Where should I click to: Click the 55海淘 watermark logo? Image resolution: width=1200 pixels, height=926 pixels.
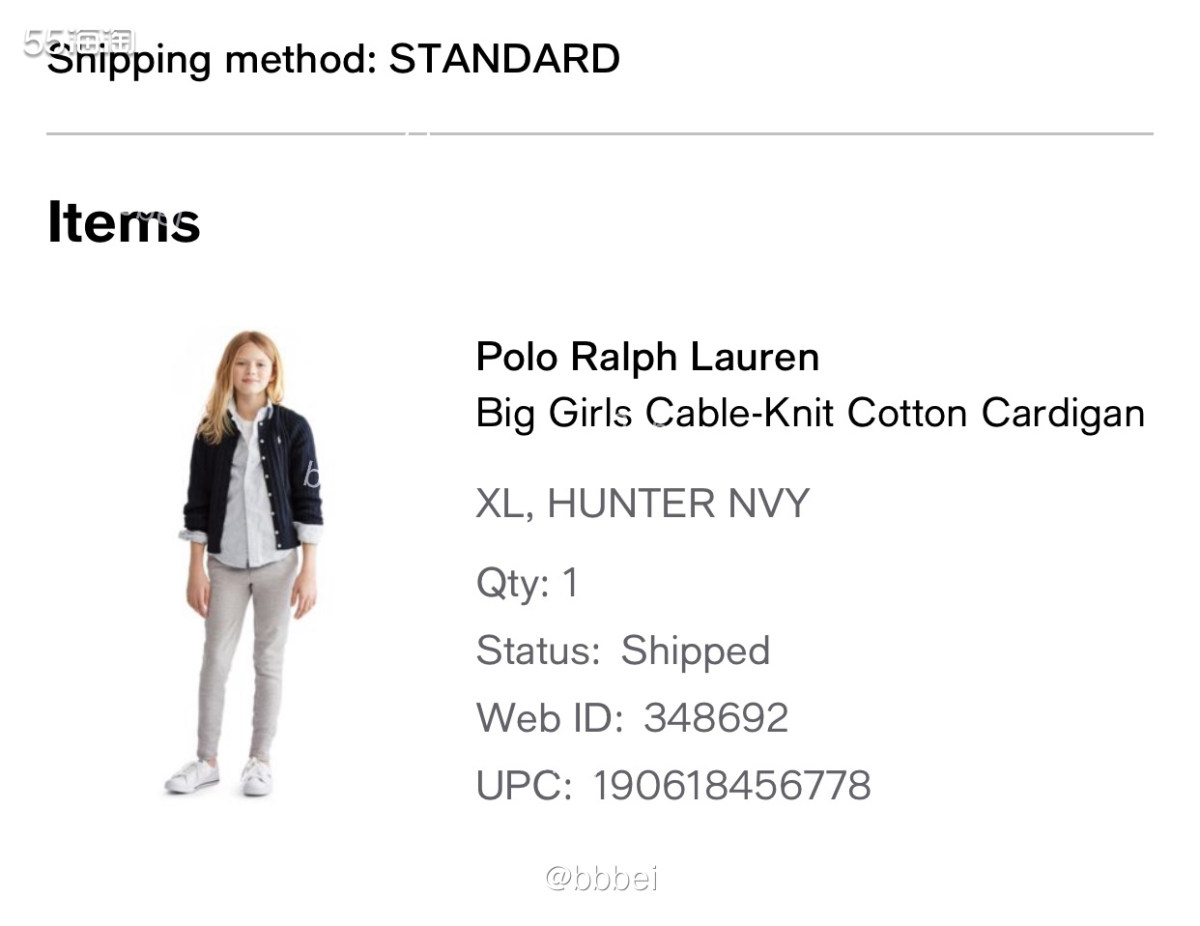80,42
